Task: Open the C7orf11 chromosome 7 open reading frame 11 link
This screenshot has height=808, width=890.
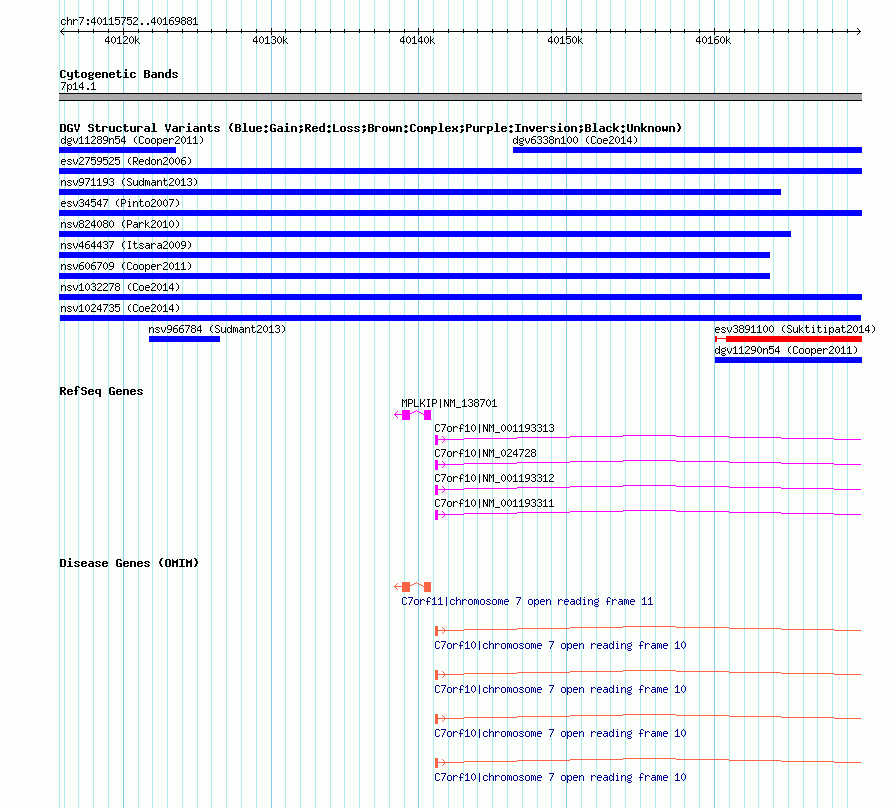Action: pos(527,601)
